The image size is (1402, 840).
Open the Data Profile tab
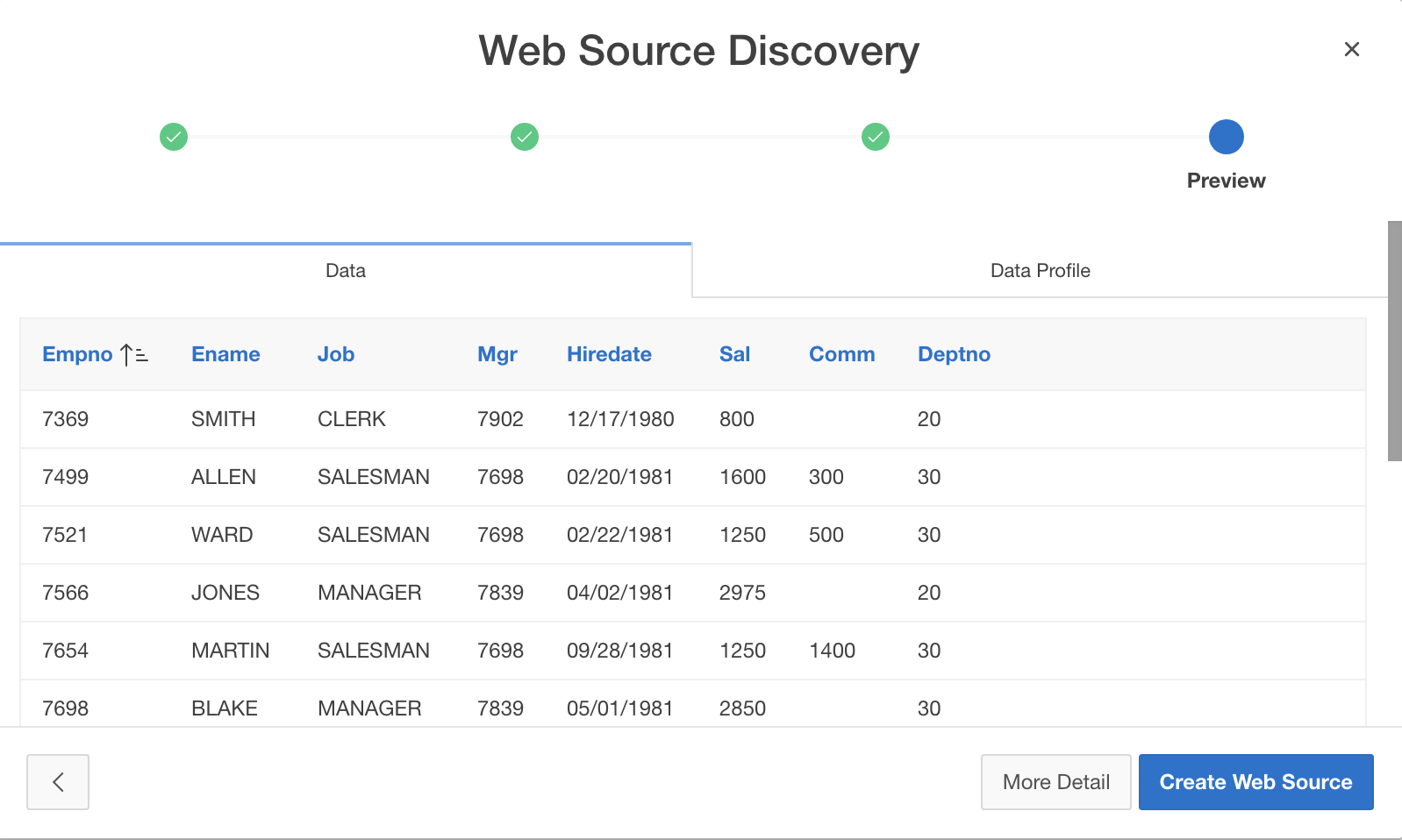point(1040,271)
